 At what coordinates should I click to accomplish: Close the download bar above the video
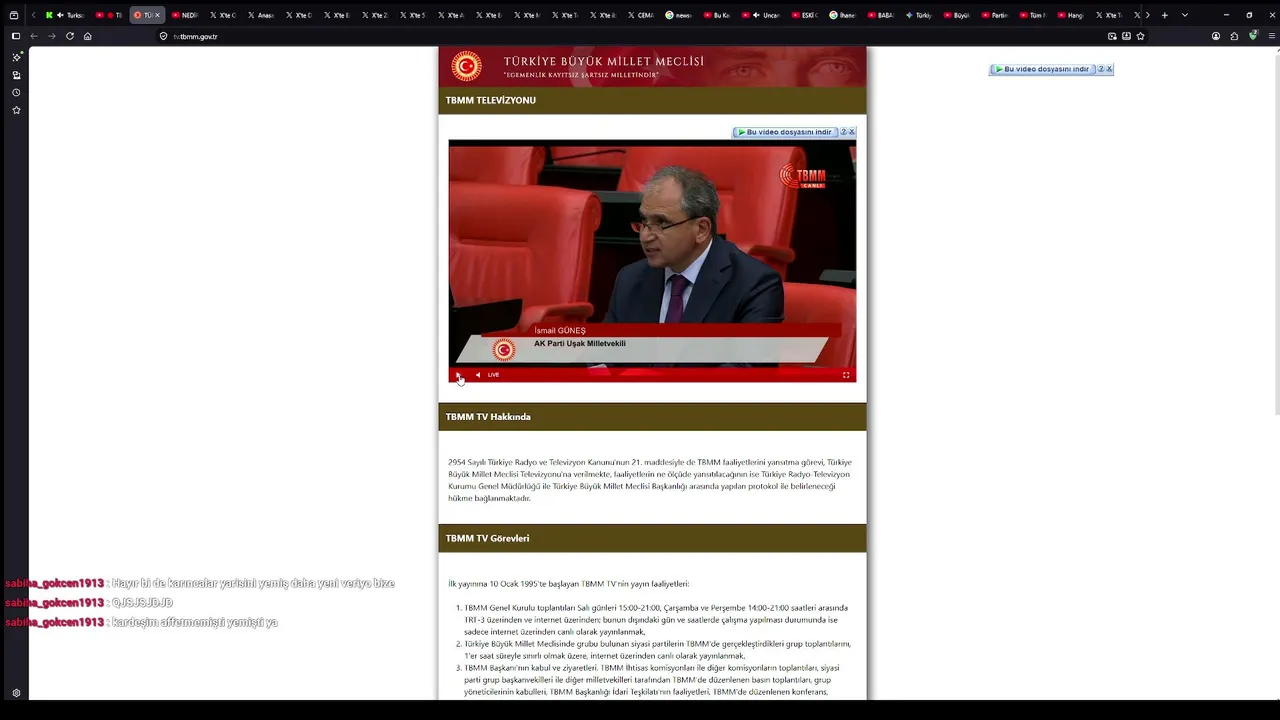(x=852, y=132)
